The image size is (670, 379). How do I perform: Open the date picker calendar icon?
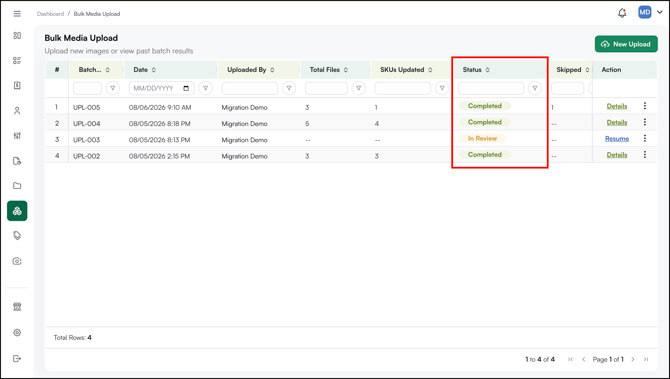click(x=186, y=88)
